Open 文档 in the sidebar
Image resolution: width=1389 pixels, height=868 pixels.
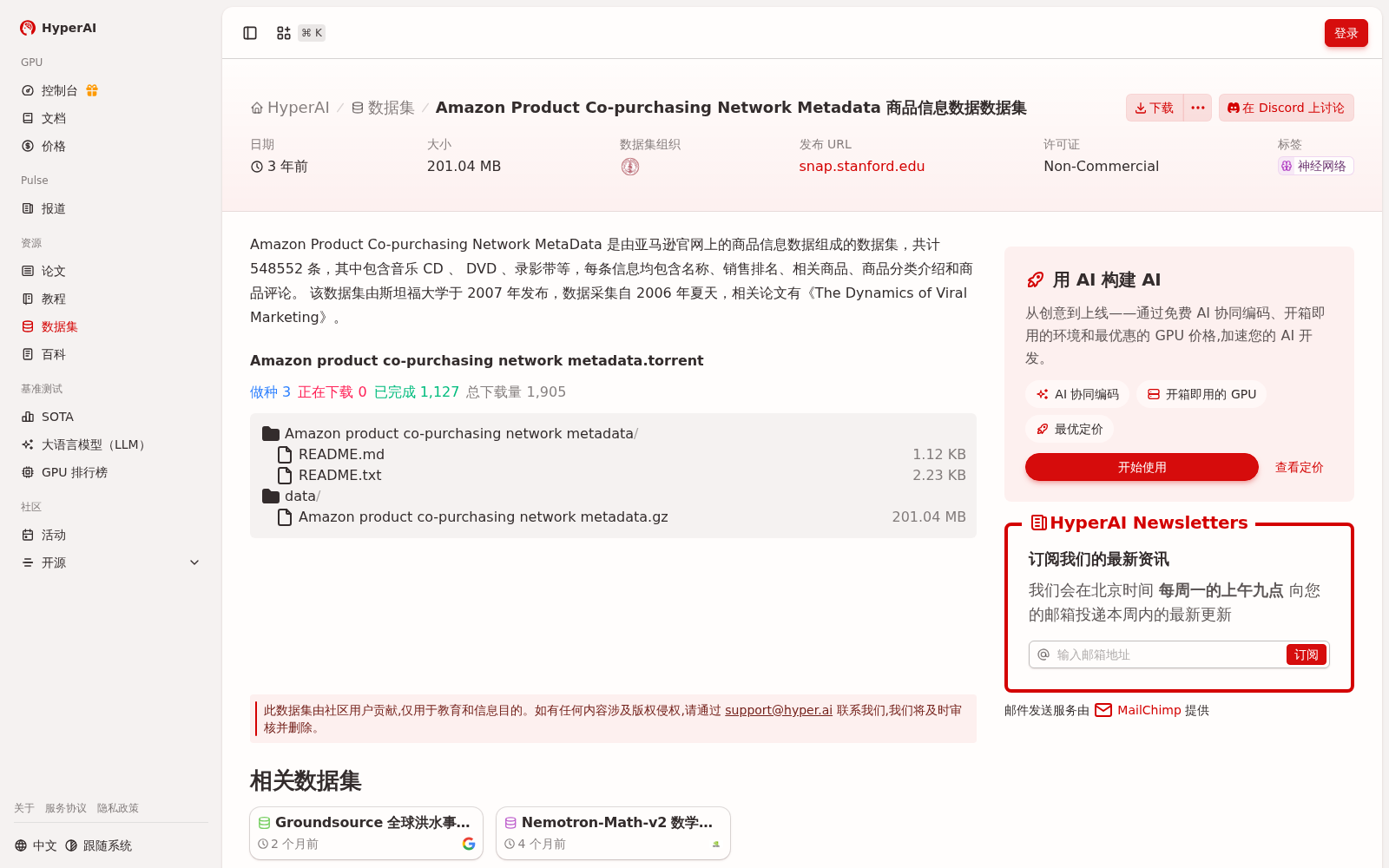coord(110,118)
